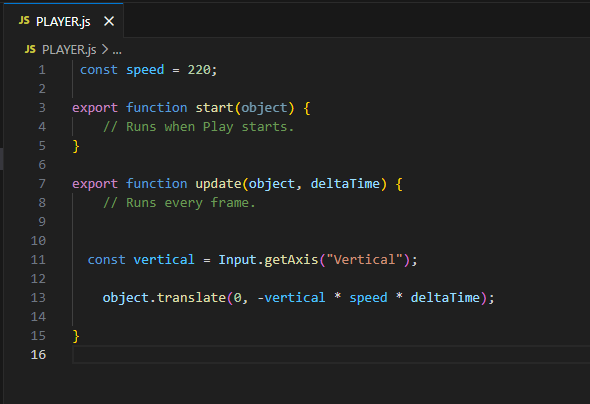Click 'speed' in the translate call
This screenshot has height=404, width=590.
coord(368,298)
